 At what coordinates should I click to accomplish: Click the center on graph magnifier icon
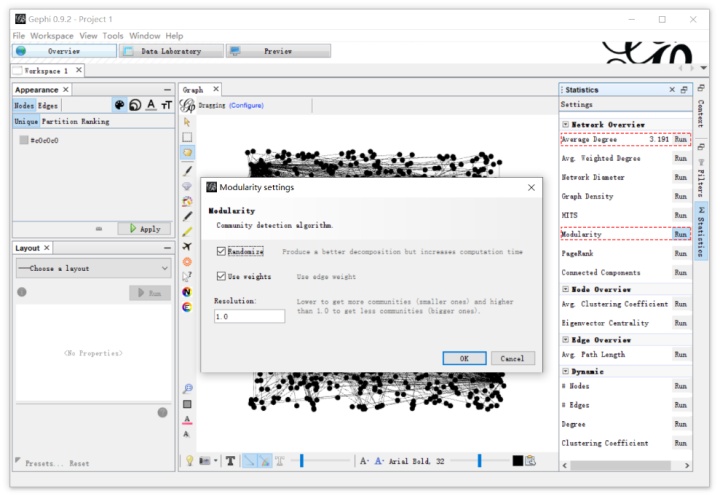[187, 388]
